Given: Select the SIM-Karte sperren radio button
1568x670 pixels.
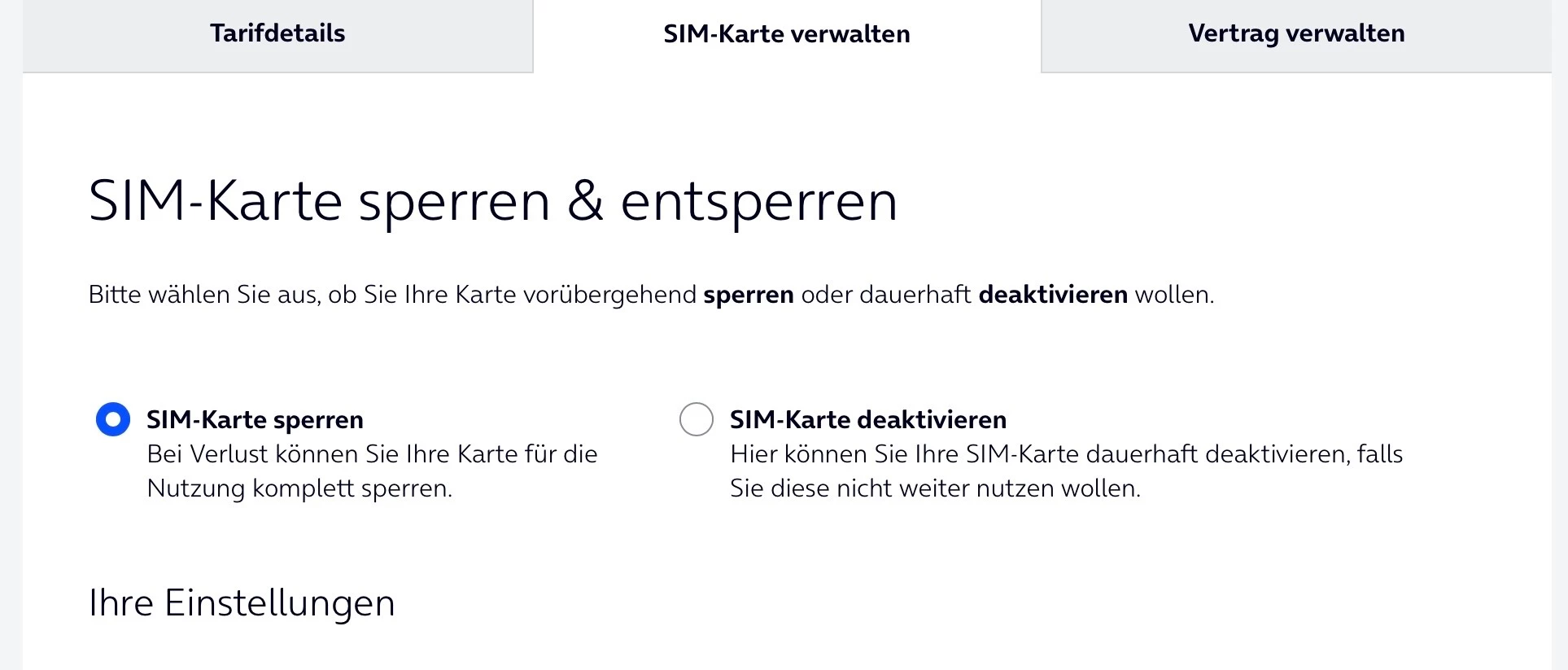Looking at the screenshot, I should coord(113,419).
